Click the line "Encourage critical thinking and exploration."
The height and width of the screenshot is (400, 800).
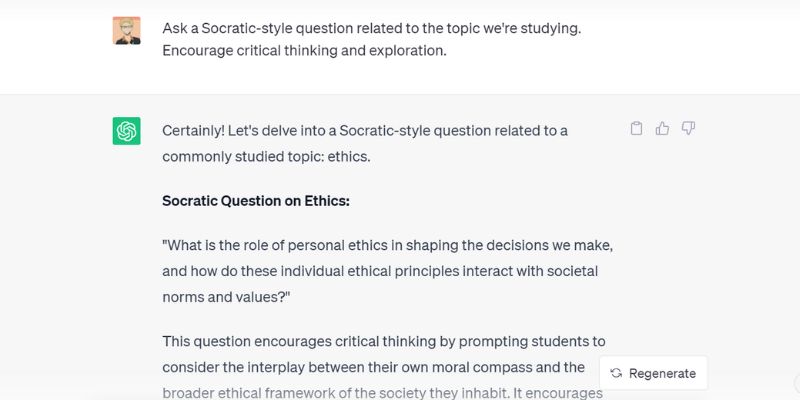click(x=304, y=51)
